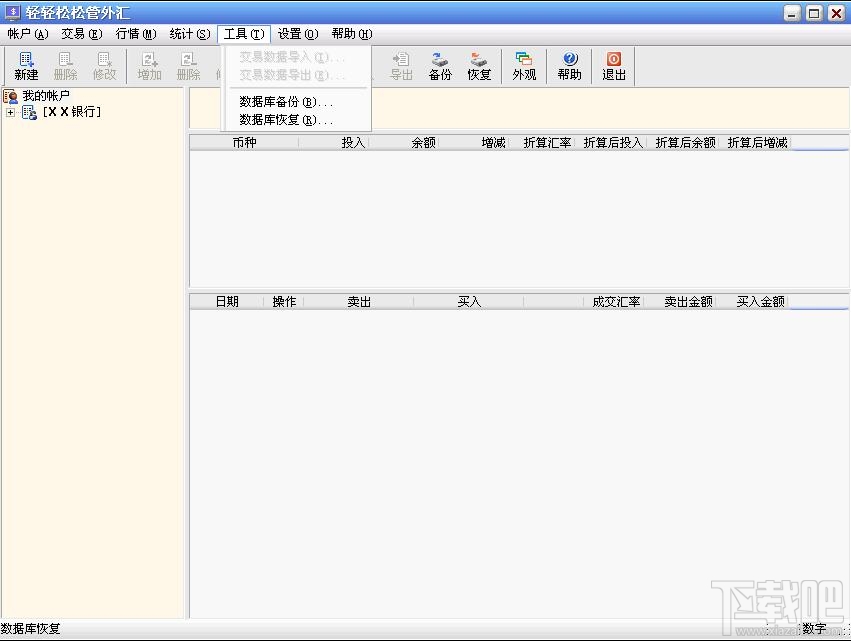Click the 删除 icon beside 增加
This screenshot has height=641, width=851.
point(188,66)
